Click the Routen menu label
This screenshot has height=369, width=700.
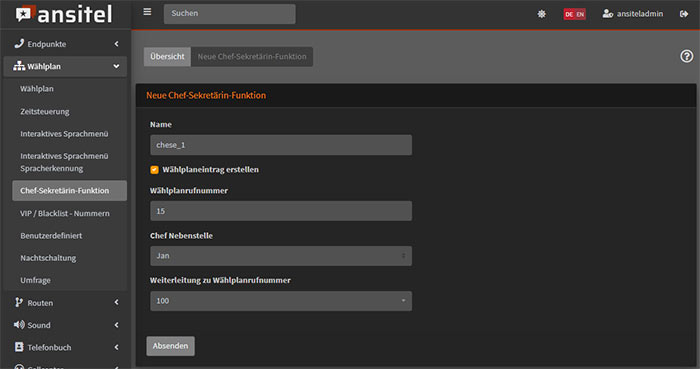[40, 303]
